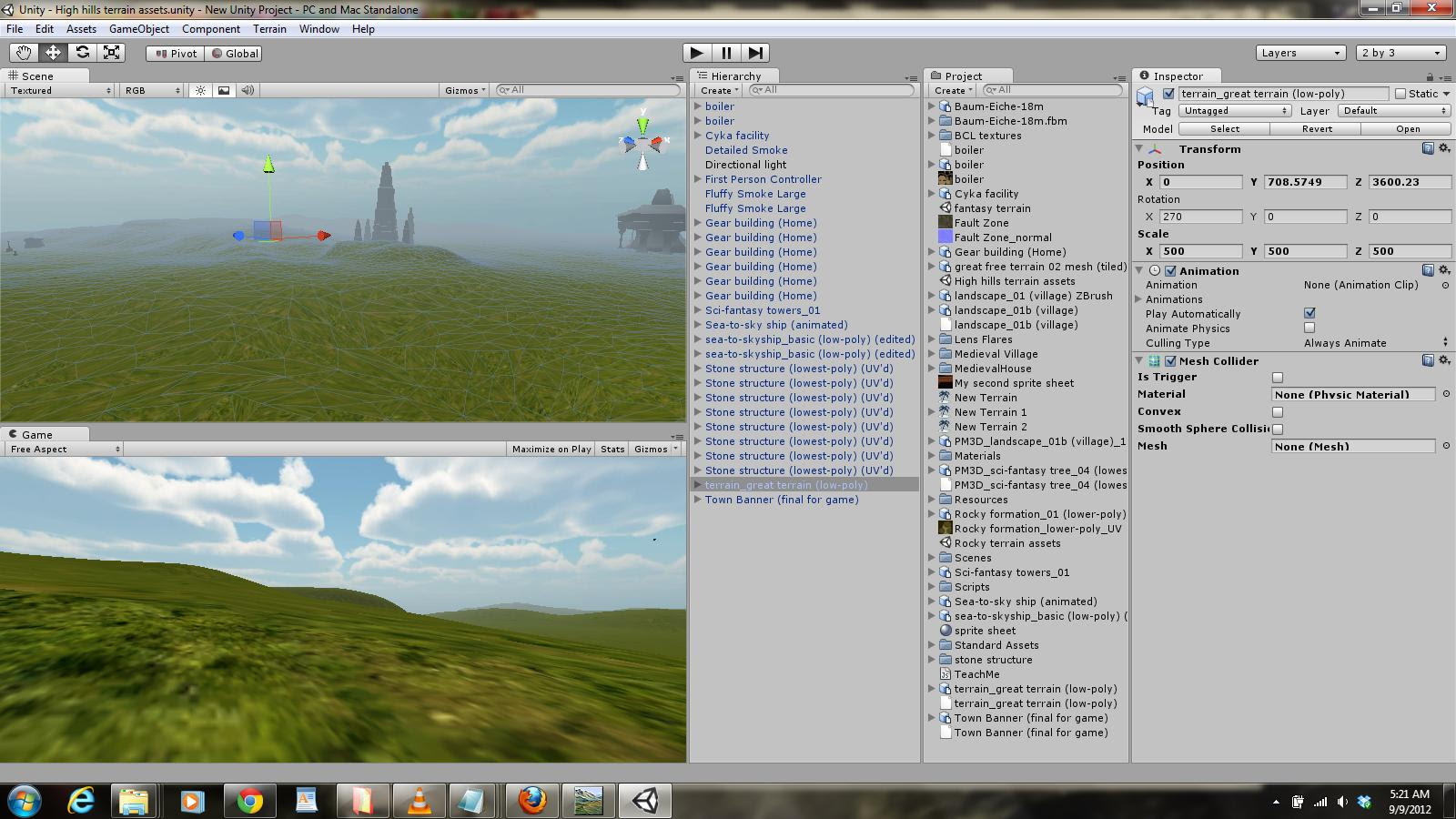Screen dimensions: 1456x819
Task: Enable Convex checkbox
Action: (x=1278, y=411)
